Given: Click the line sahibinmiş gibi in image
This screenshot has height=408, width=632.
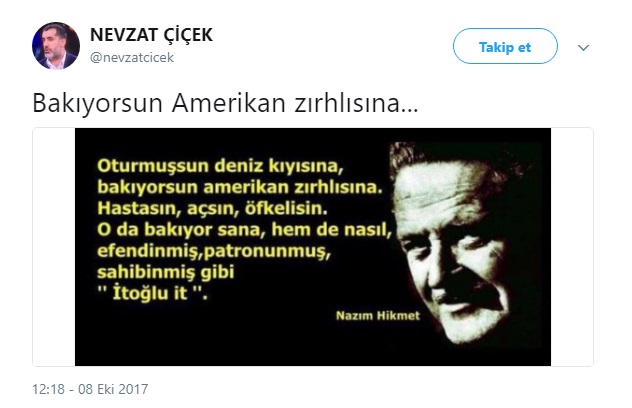Looking at the screenshot, I should [166, 272].
